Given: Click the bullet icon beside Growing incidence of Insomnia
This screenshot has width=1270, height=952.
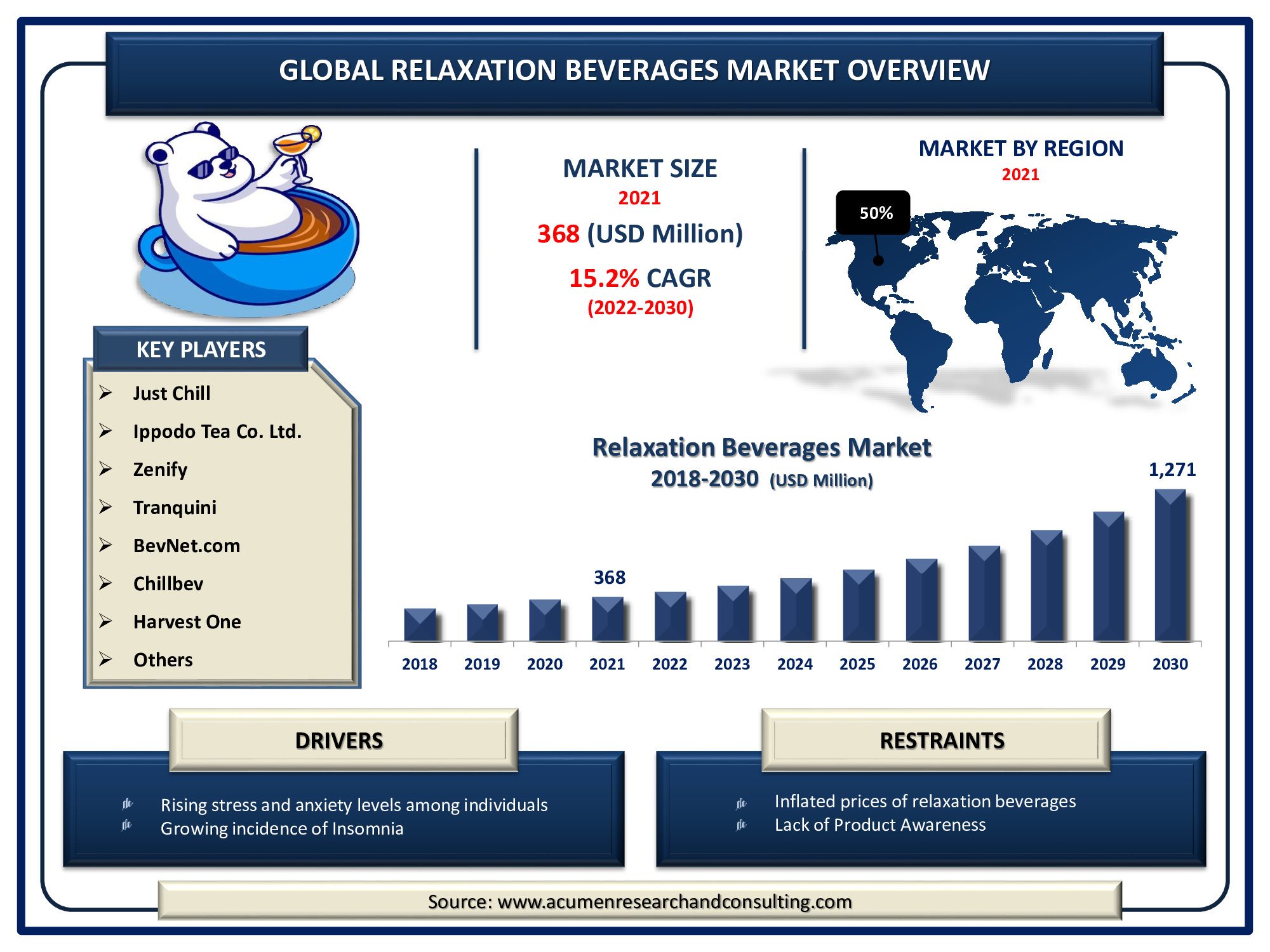Looking at the screenshot, I should [127, 825].
